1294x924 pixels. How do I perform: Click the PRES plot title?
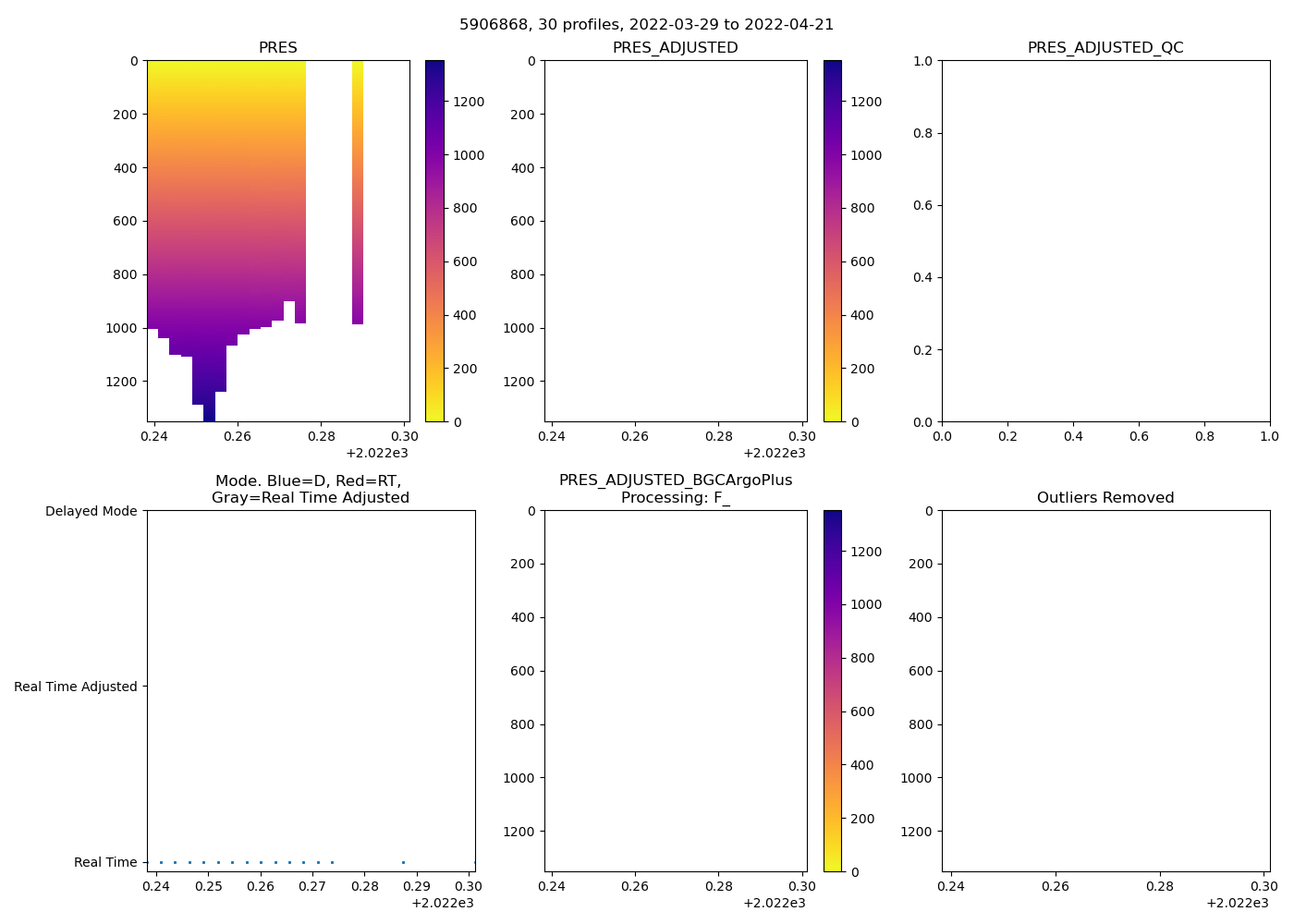coord(277,48)
